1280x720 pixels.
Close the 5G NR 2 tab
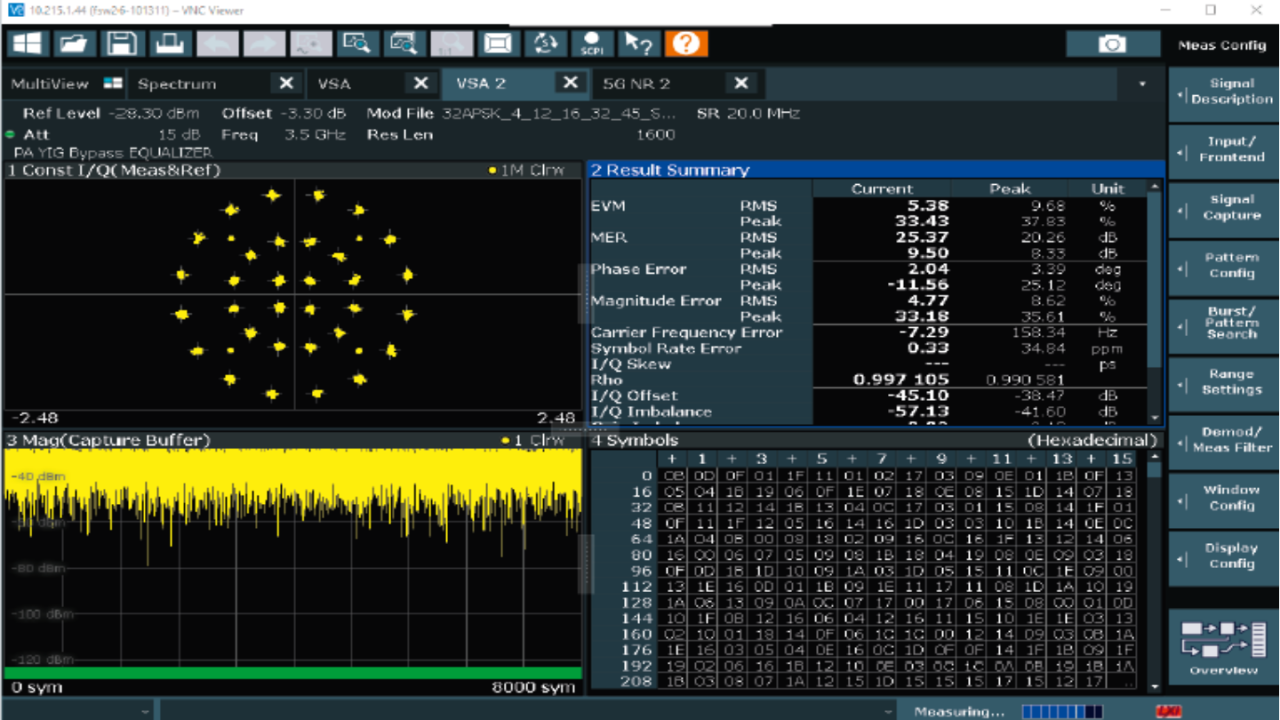pos(741,84)
